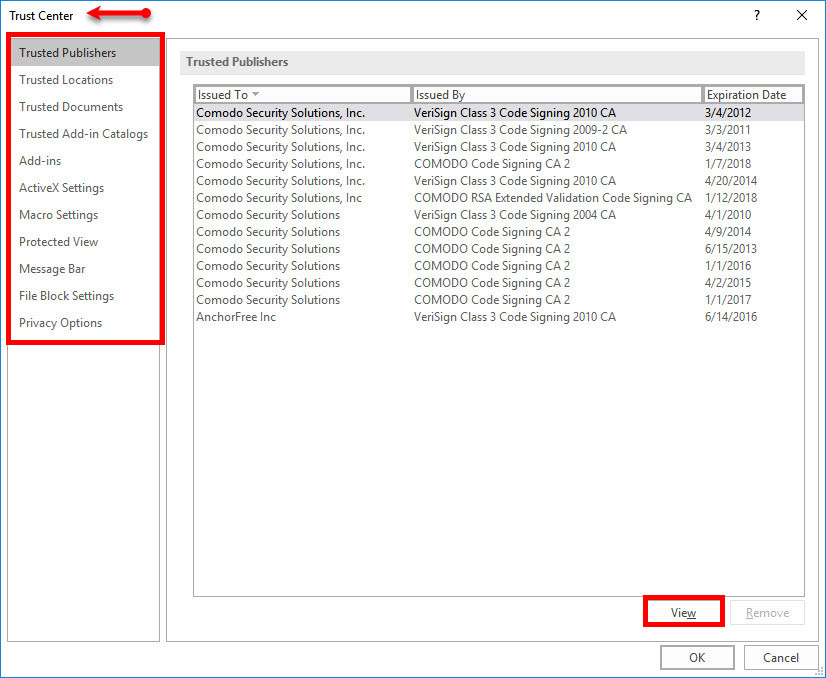
Task: Click the 3/3/2011 expiration date cell
Action: [728, 130]
